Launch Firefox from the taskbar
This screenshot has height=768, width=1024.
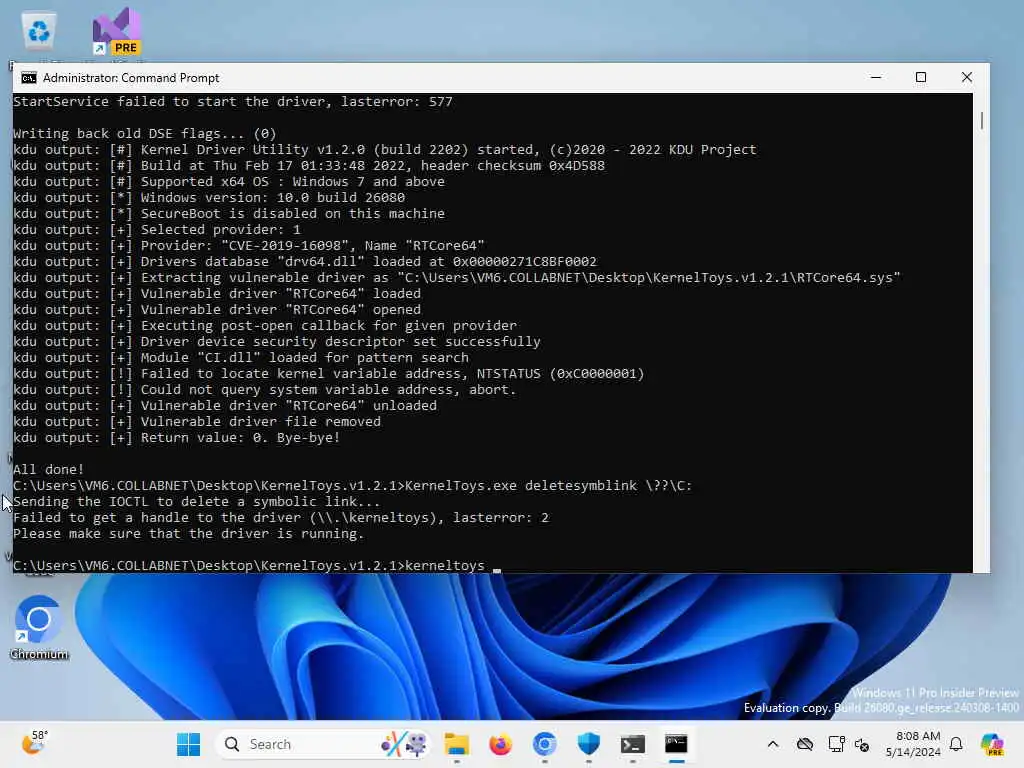tap(500, 744)
